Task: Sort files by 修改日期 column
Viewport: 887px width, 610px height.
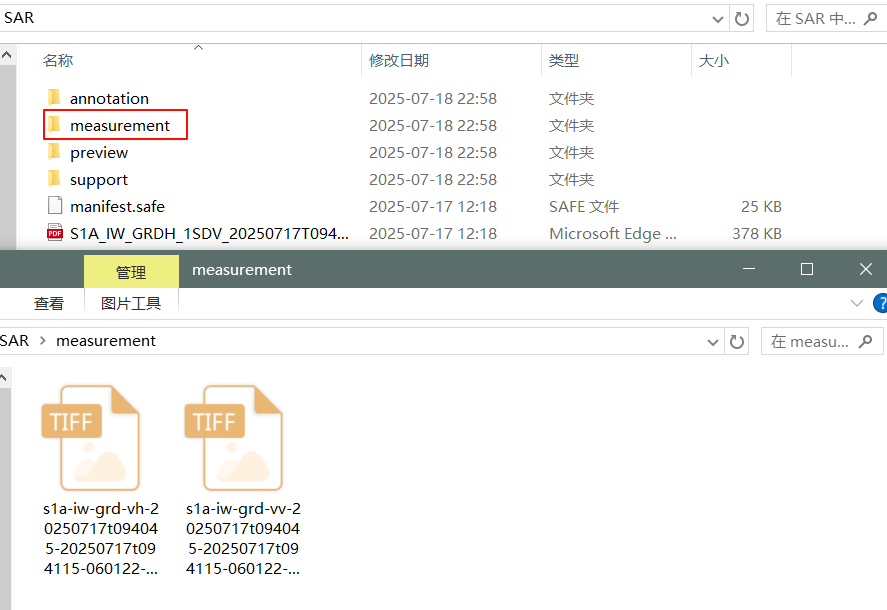Action: pos(400,60)
